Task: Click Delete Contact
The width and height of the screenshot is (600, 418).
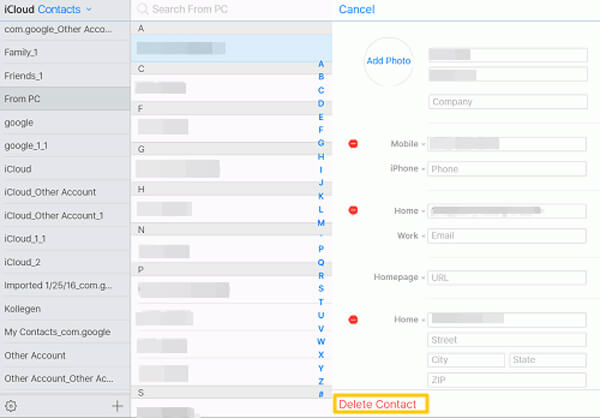Action: pyautogui.click(x=380, y=404)
